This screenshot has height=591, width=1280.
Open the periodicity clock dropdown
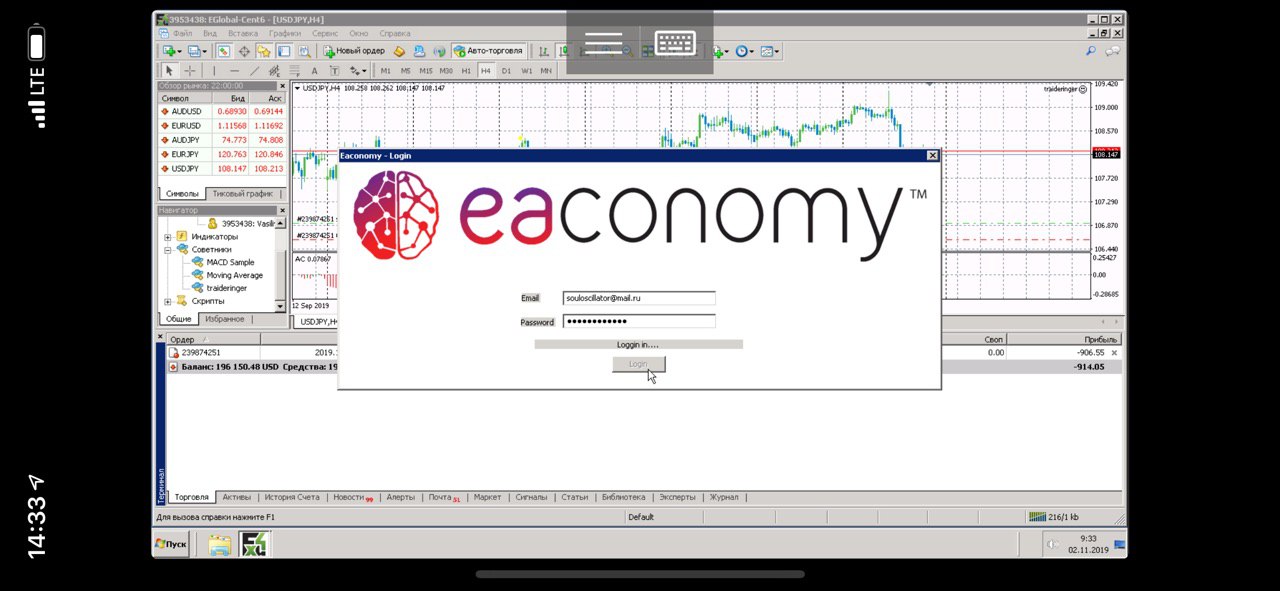745,51
